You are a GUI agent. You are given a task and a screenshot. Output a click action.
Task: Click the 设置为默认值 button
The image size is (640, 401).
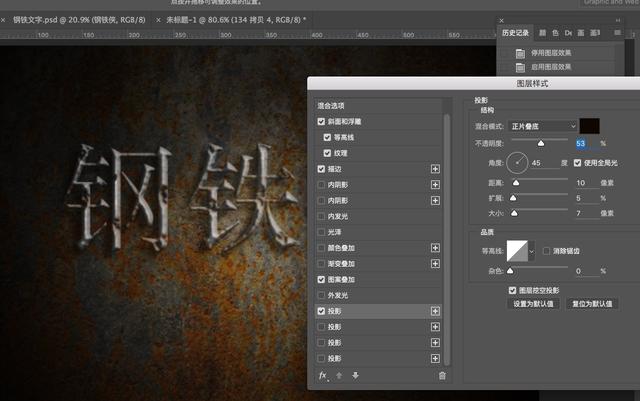533,304
